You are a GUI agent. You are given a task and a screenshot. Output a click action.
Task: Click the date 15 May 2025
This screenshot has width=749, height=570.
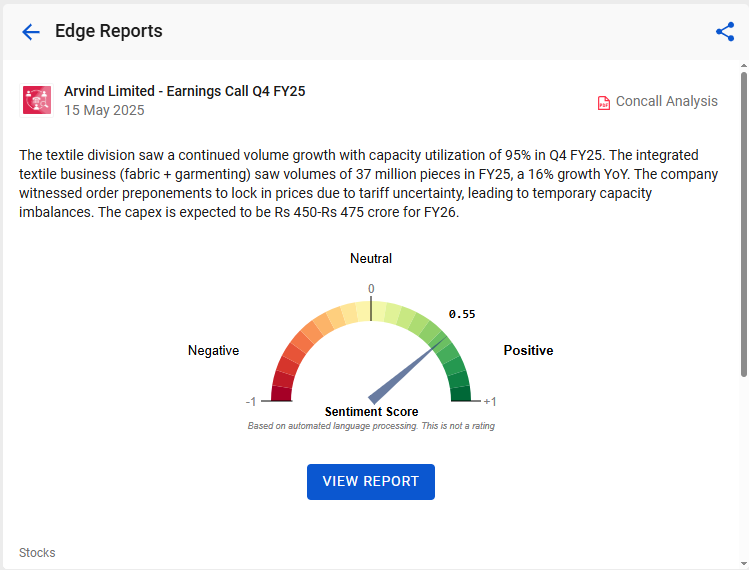[x=104, y=110]
